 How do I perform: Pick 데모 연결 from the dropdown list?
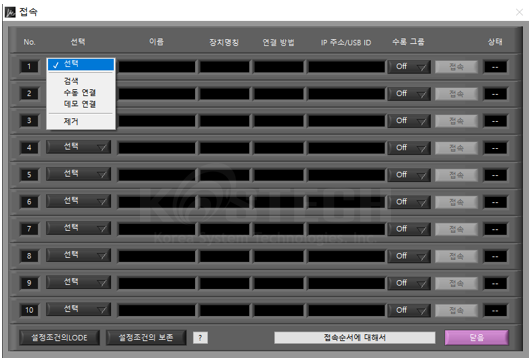coord(81,104)
